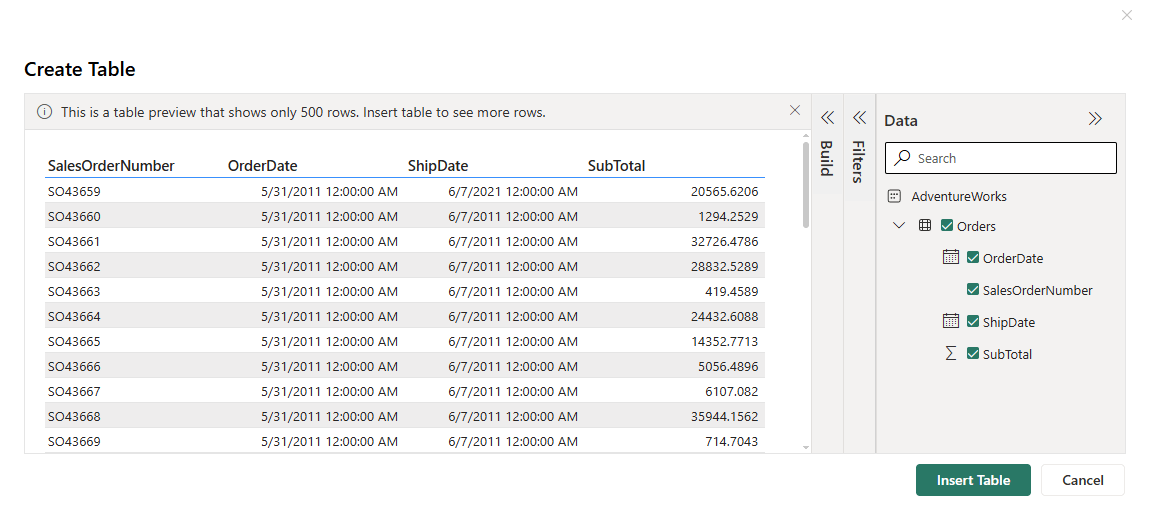1150x518 pixels.
Task: Expand the Filters pane chevron
Action: point(858,118)
